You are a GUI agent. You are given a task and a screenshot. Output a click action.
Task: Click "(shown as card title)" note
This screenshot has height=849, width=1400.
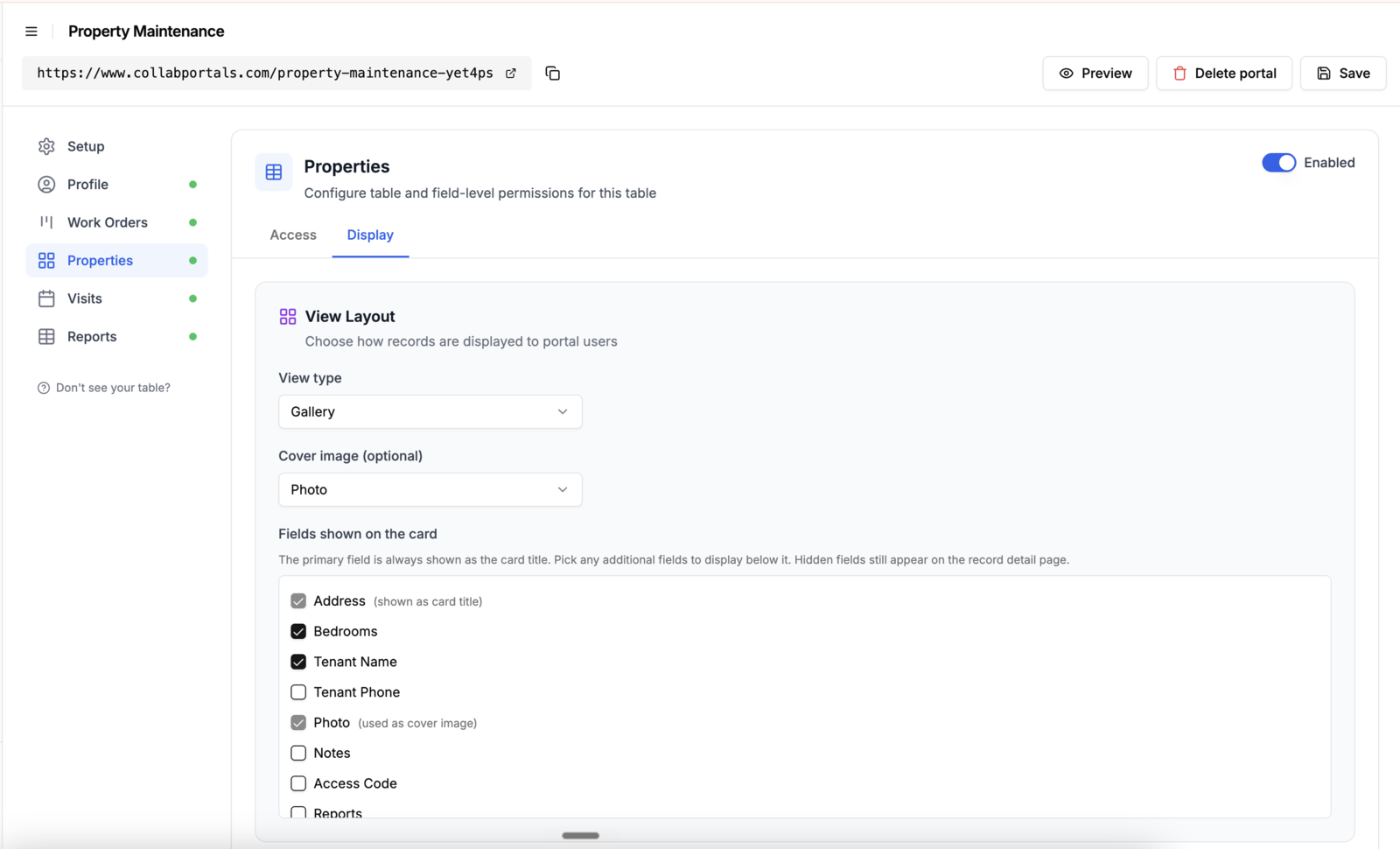click(x=428, y=602)
